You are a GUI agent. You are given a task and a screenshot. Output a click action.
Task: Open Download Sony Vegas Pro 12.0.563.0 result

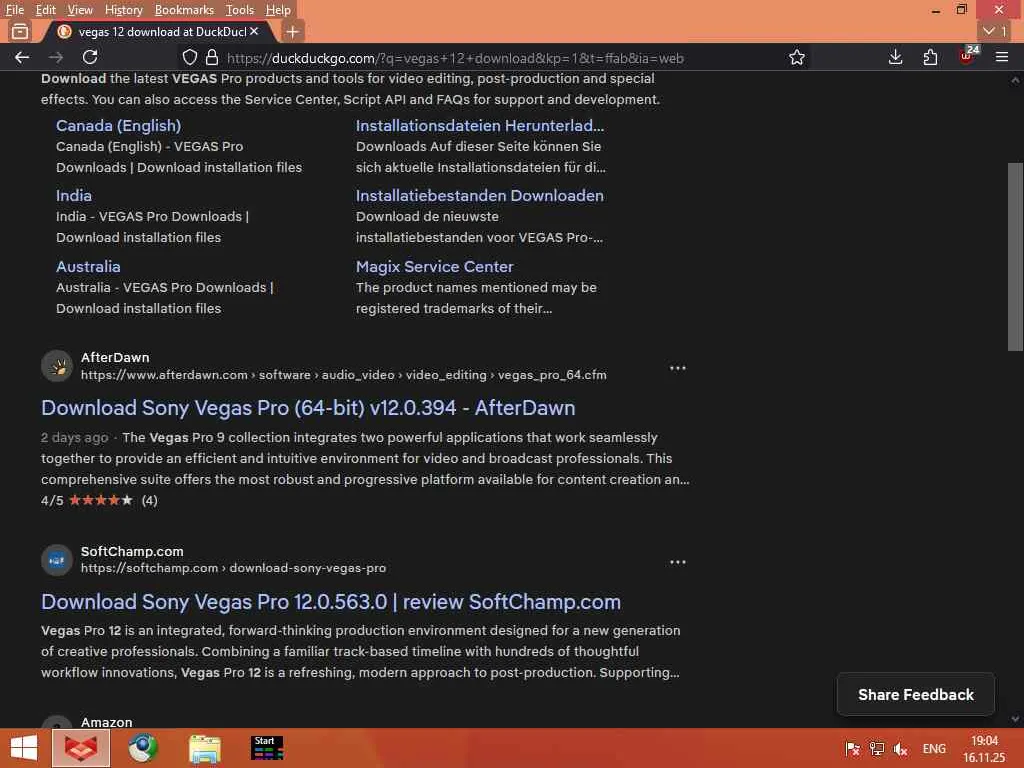(x=330, y=601)
